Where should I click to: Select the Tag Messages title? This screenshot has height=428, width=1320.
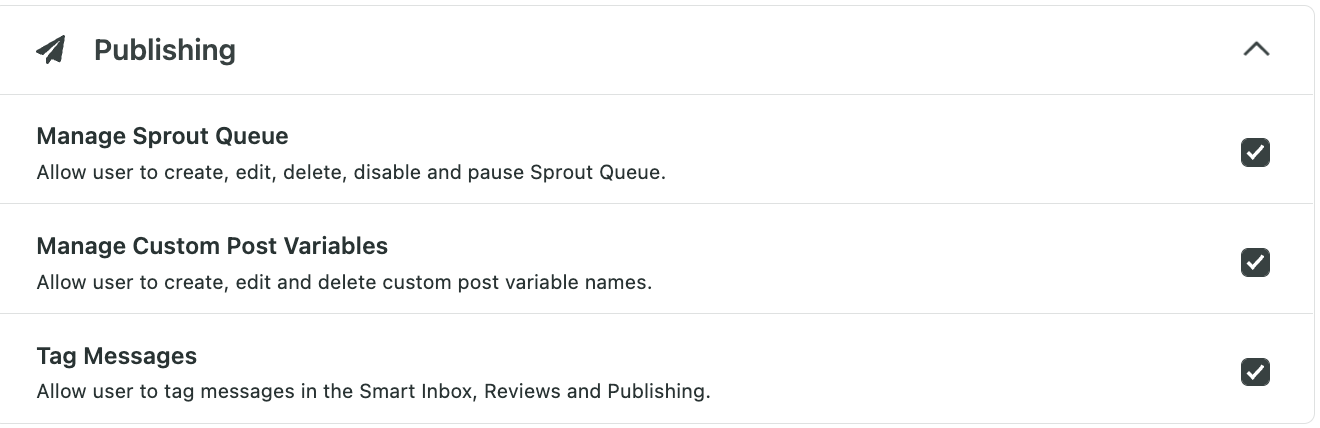point(117,356)
